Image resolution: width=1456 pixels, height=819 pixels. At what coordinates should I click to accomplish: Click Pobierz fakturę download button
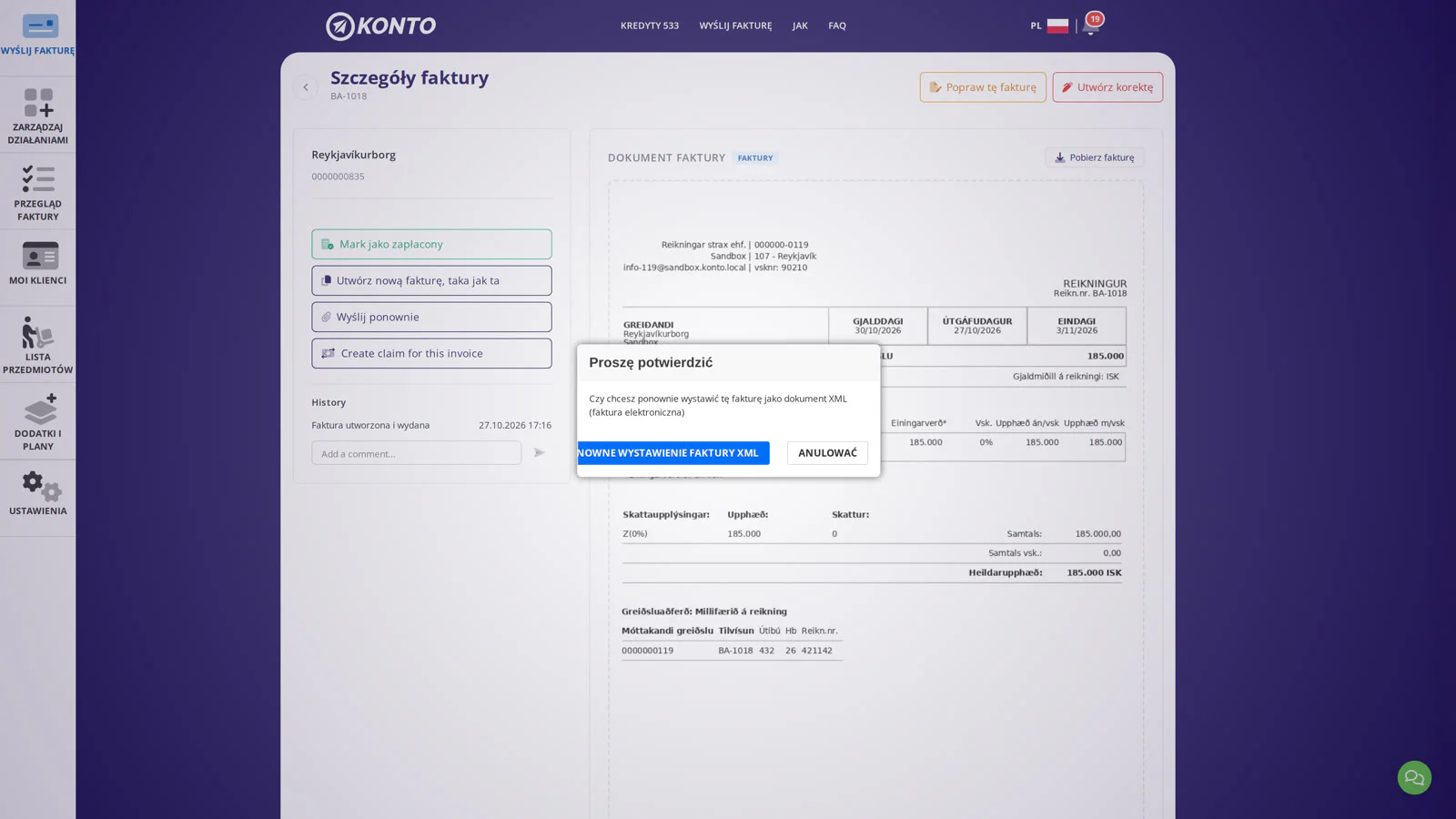tap(1094, 157)
